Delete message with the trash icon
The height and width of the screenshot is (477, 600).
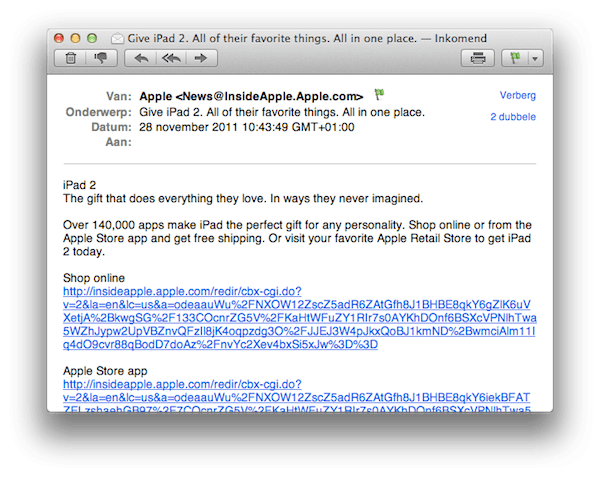[71, 58]
